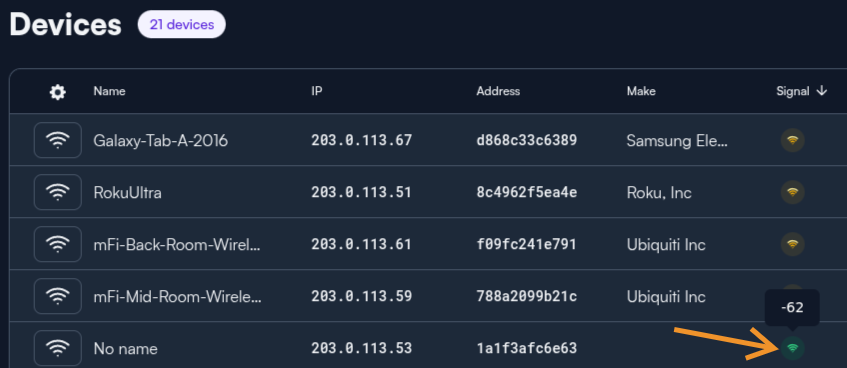Click the mFi-Mid-Room Wi-Fi device icon
Viewport: 847px width, 368px height.
click(58, 296)
